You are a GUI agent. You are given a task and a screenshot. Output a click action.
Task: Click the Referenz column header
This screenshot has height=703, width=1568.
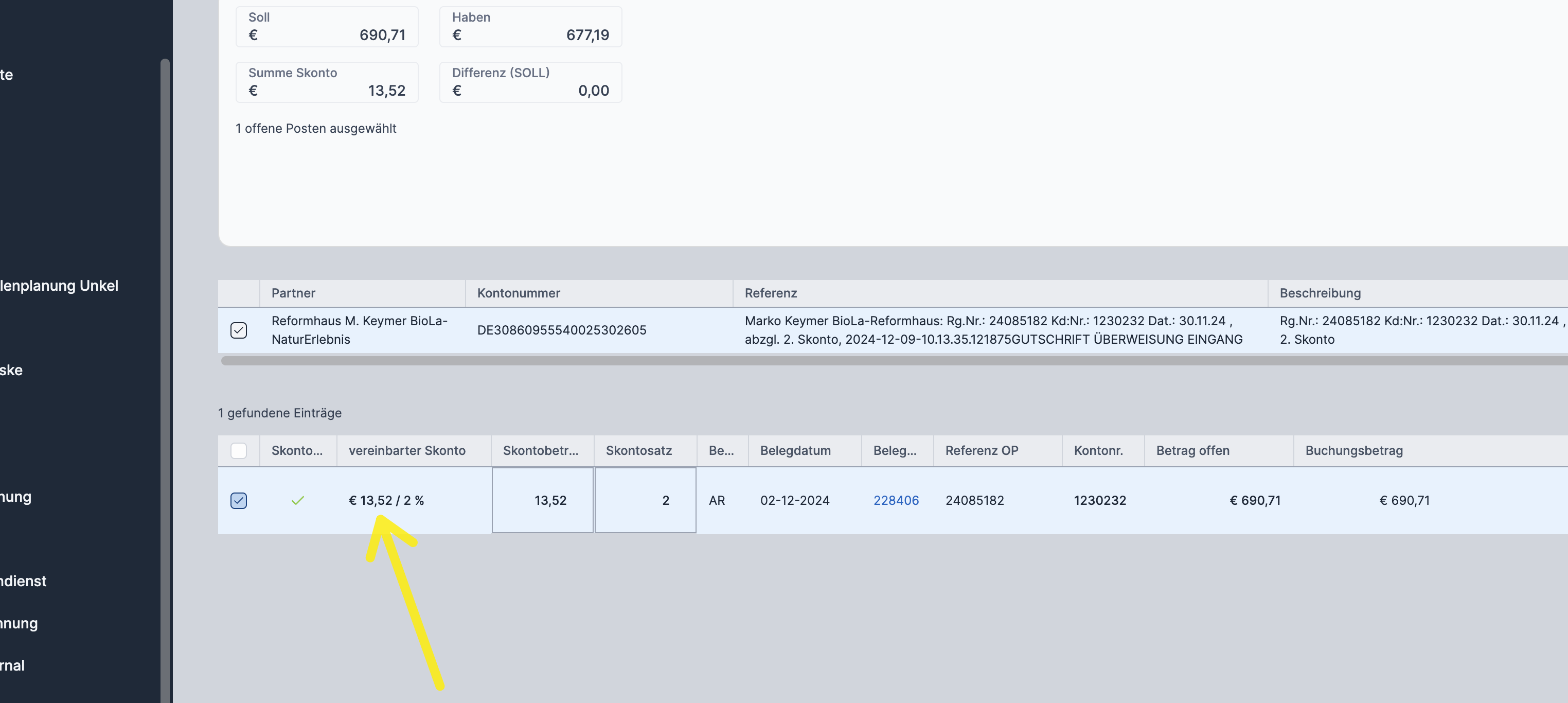771,293
